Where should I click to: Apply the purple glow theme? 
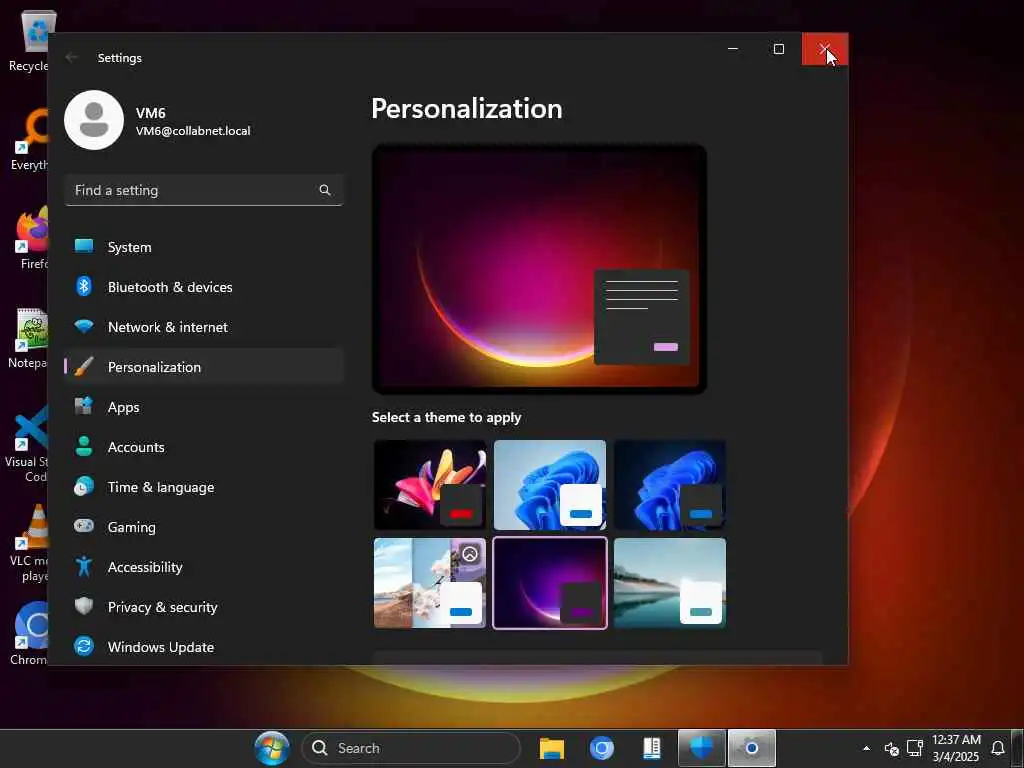(x=550, y=583)
